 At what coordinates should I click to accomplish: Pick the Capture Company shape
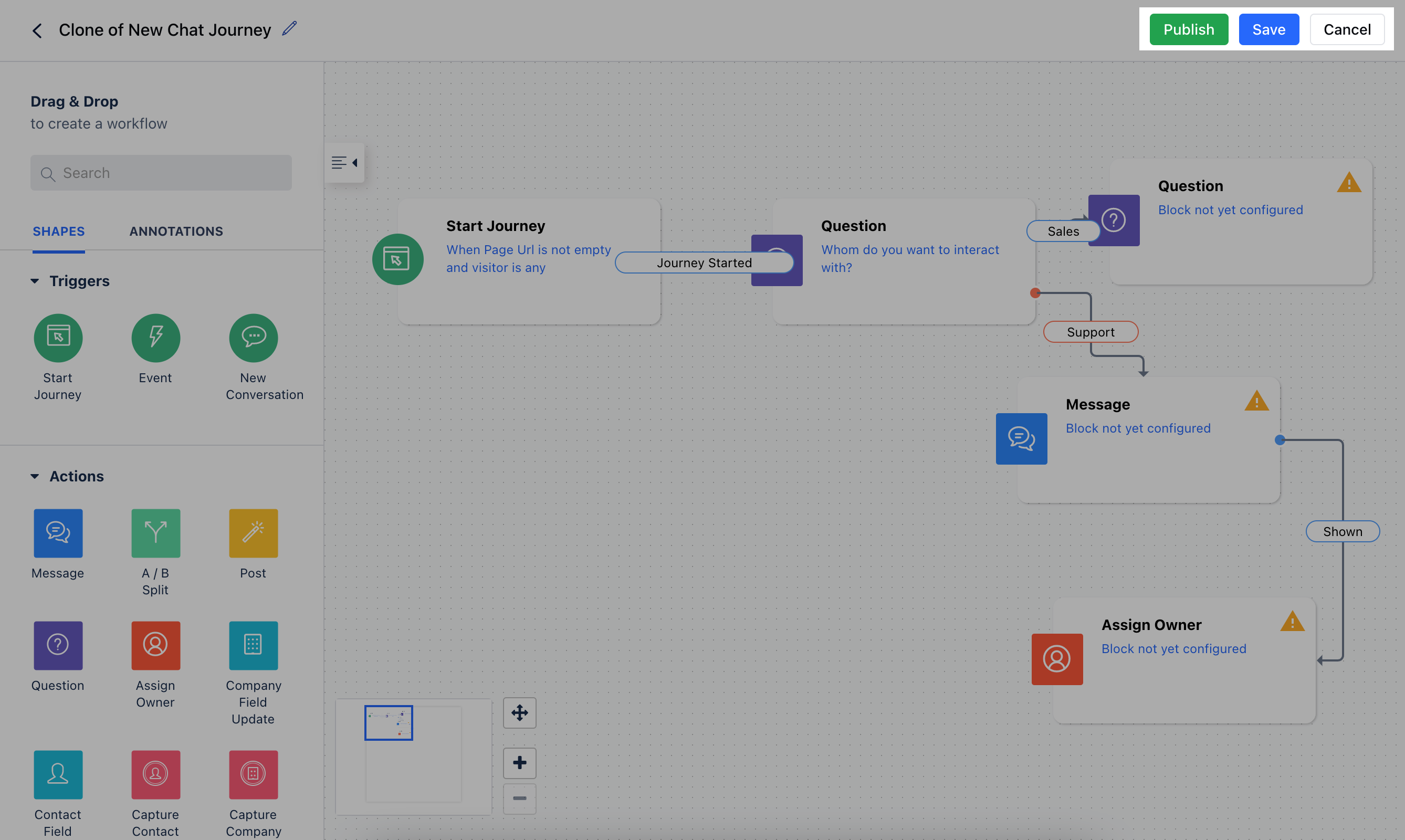pos(253,774)
